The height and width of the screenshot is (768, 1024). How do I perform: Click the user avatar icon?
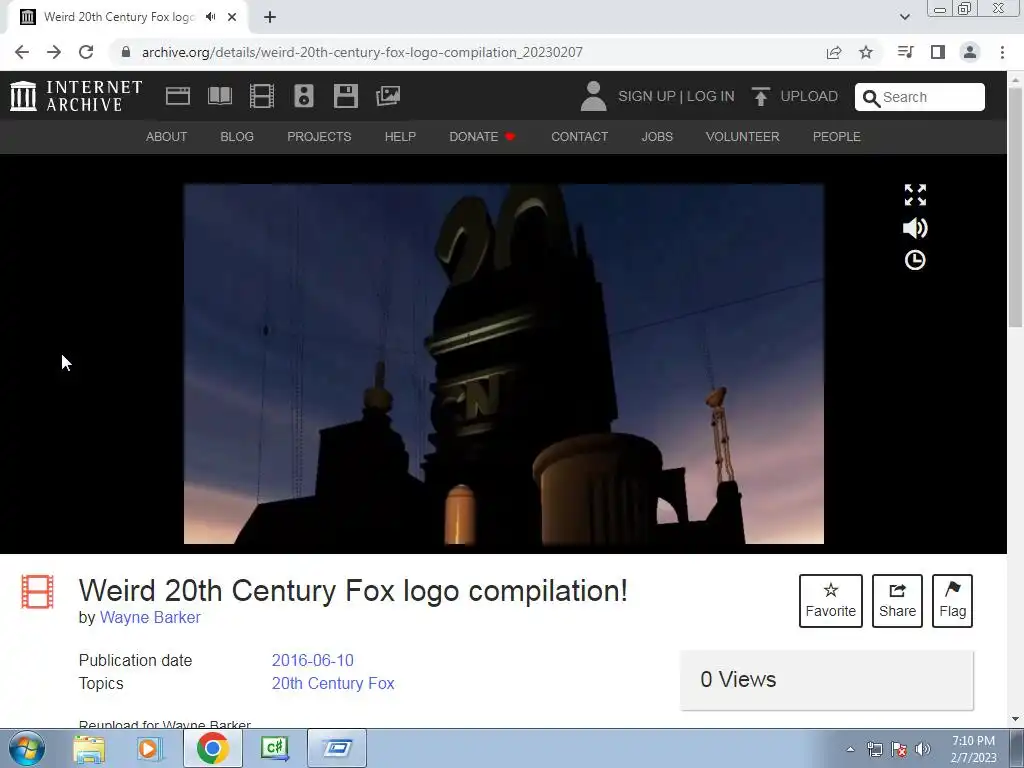pos(593,96)
